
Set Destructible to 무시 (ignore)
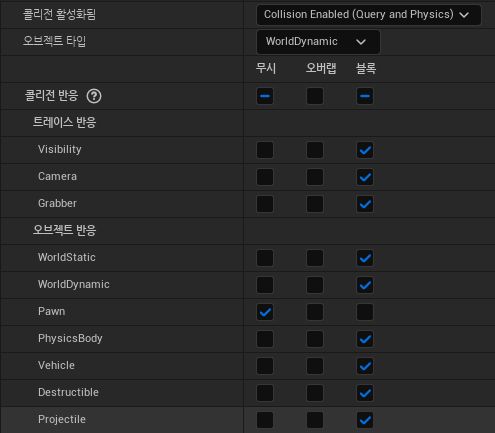[265, 393]
